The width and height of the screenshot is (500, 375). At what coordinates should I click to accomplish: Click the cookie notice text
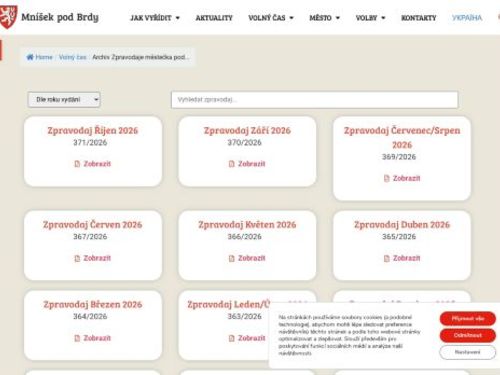pyautogui.click(x=349, y=335)
